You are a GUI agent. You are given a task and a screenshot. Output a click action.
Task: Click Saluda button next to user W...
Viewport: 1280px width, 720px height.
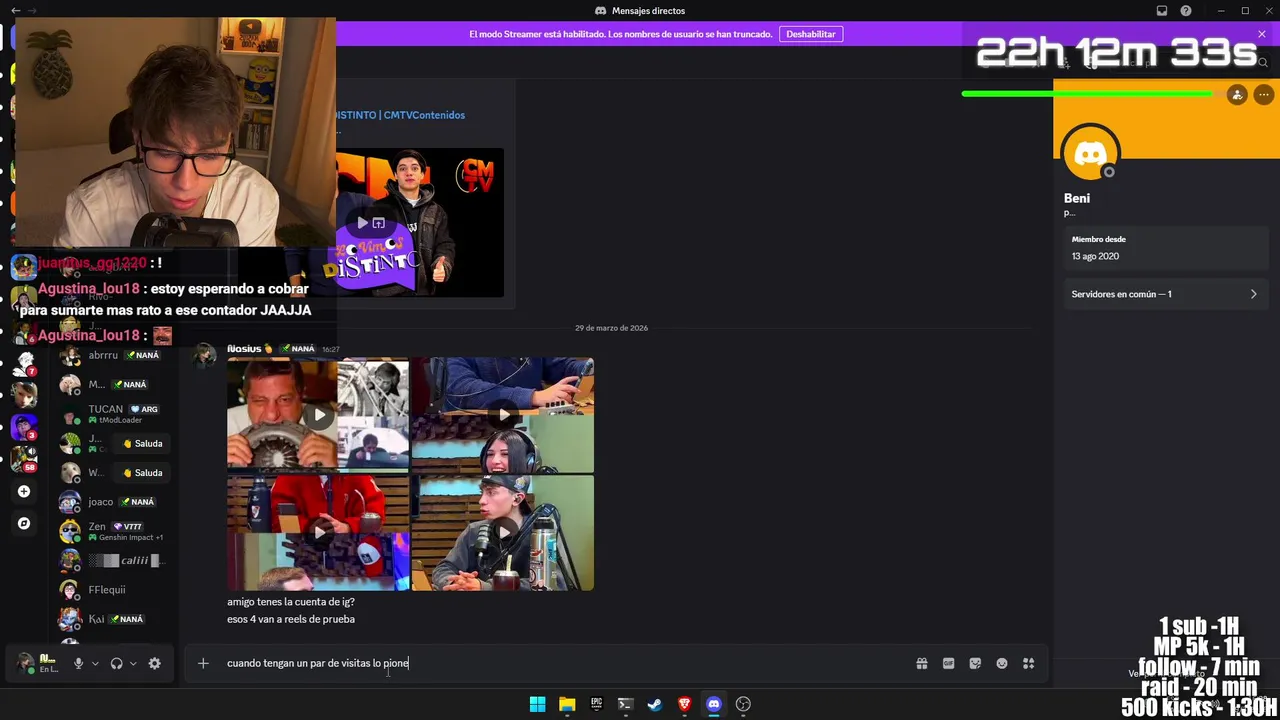click(142, 472)
